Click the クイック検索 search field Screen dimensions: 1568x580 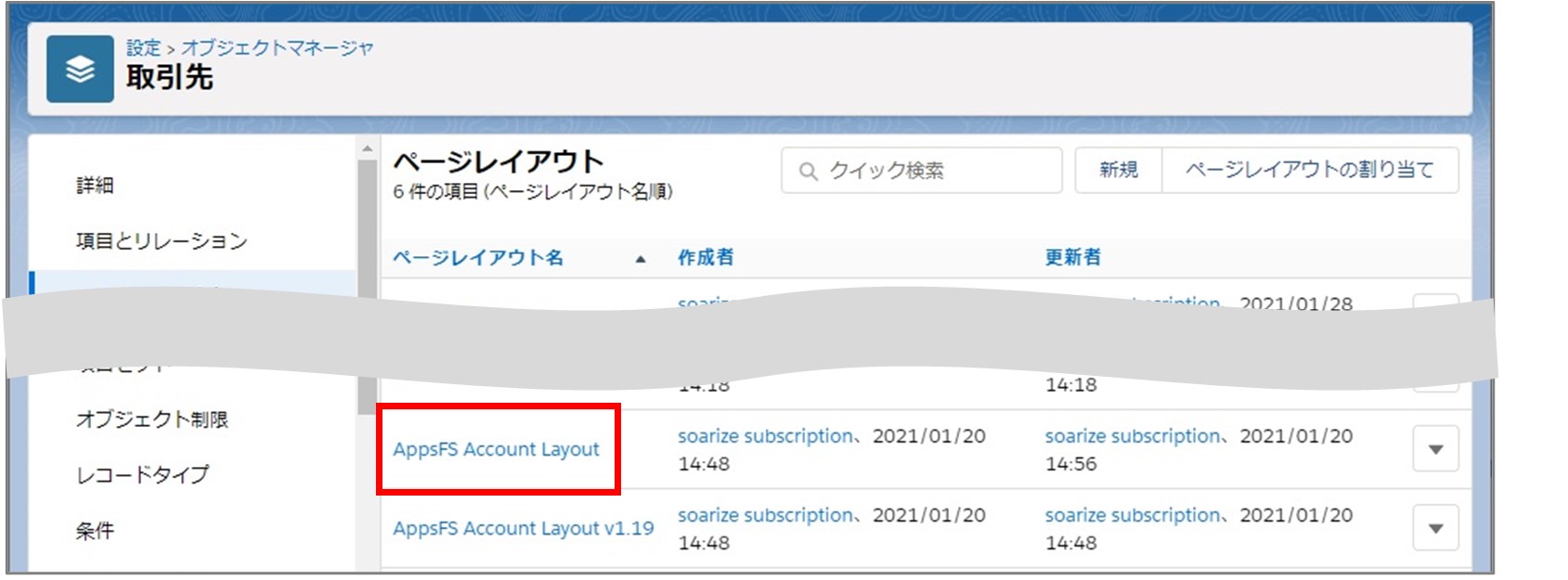tap(922, 171)
